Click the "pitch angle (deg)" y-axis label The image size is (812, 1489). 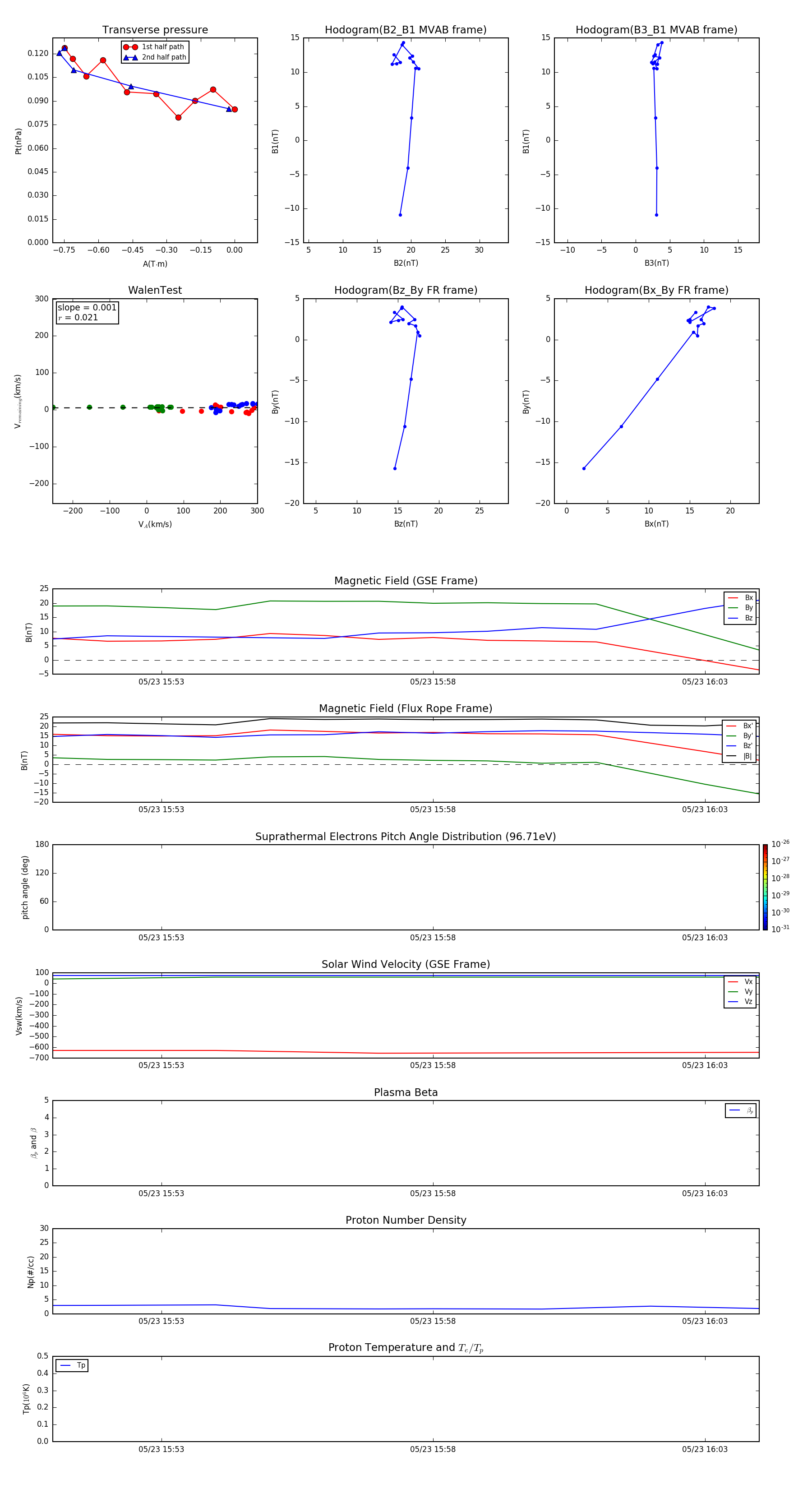point(25,887)
